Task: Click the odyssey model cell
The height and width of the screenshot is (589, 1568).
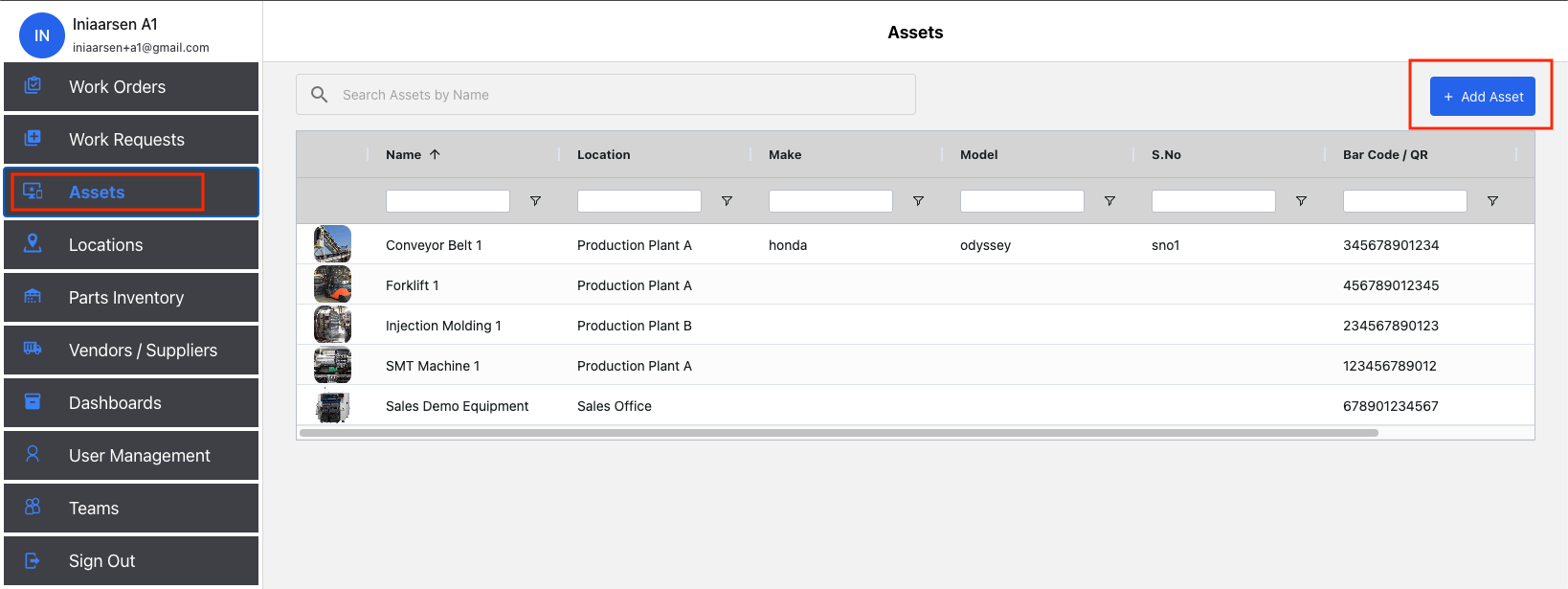Action: [985, 245]
